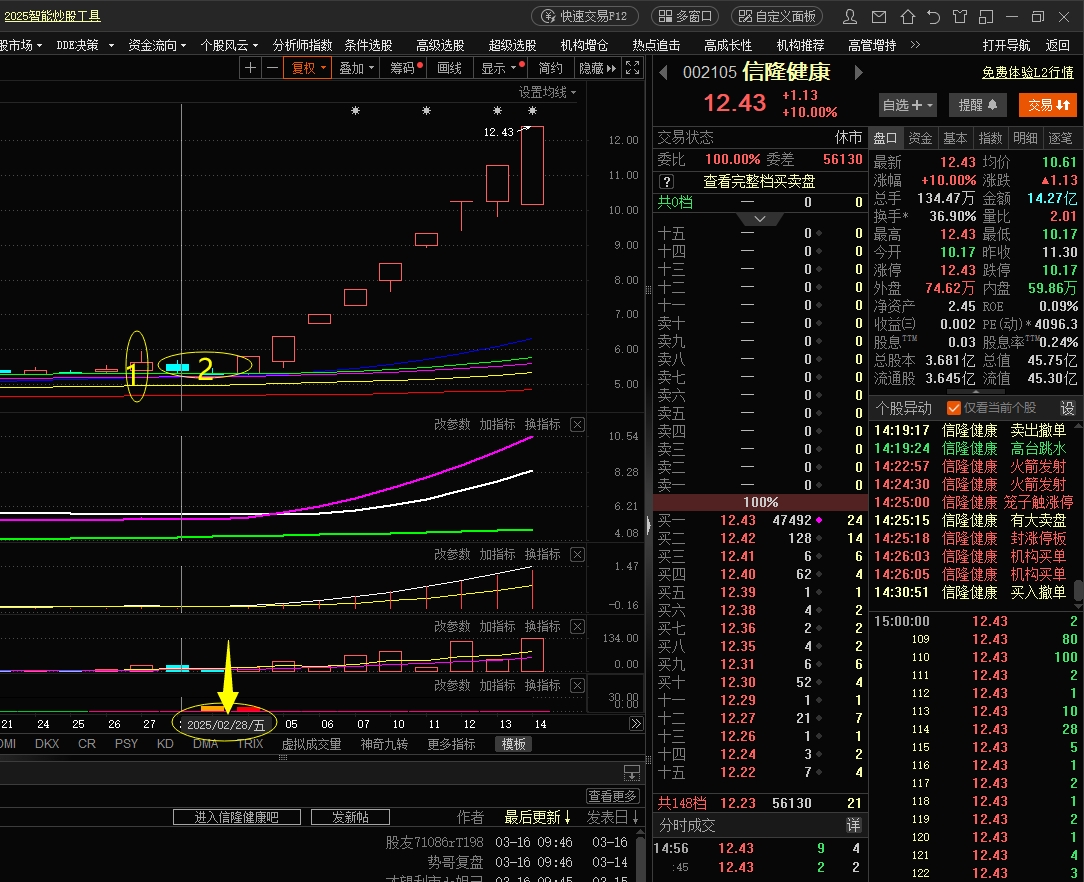The width and height of the screenshot is (1084, 882).
Task: Open 详 detail icon beside 分时成交
Action: 853,825
